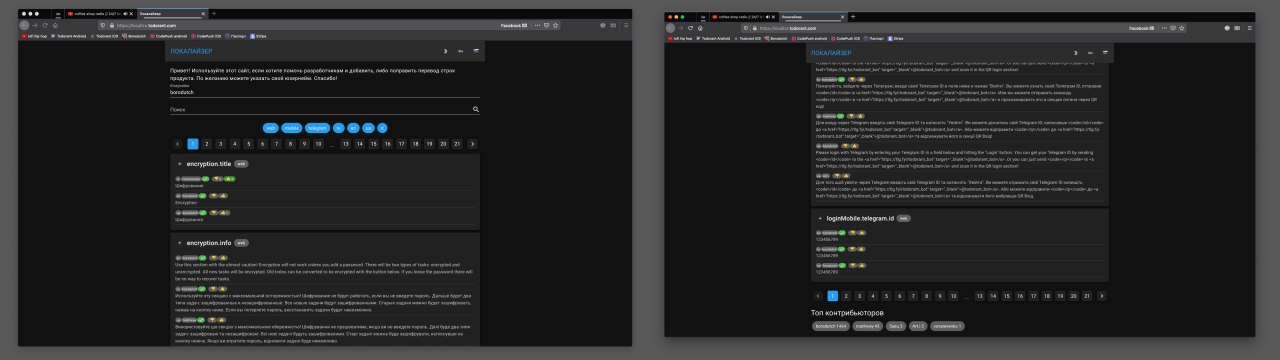Open Todorant Android bookmark in left browser
Image resolution: width=1280 pixels, height=360 pixels.
click(x=69, y=36)
